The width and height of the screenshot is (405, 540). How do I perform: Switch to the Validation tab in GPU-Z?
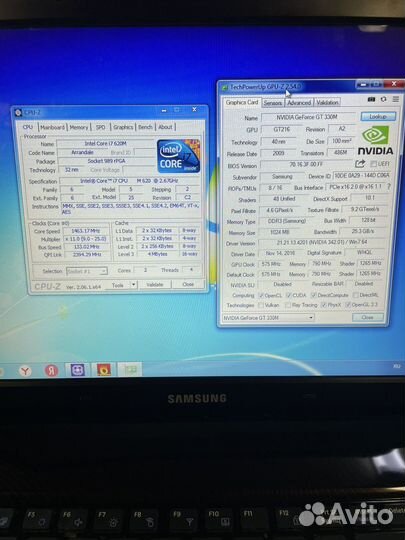[327, 102]
